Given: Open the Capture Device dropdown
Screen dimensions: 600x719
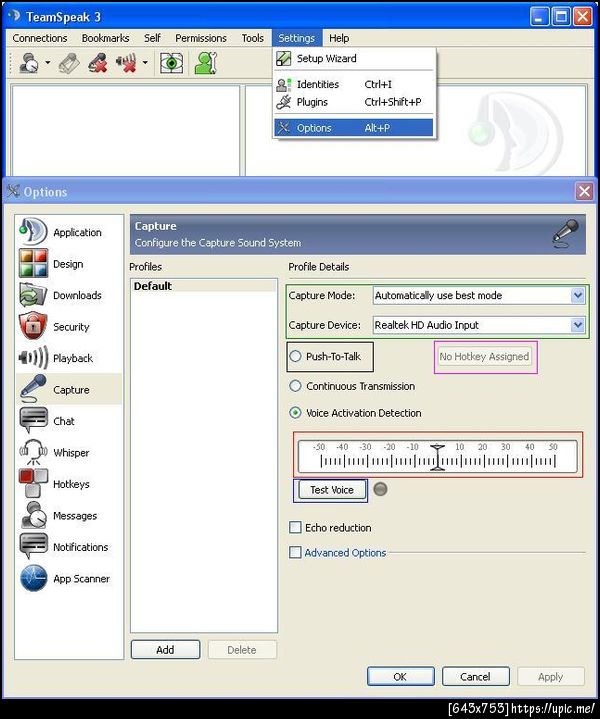Looking at the screenshot, I should 578,325.
